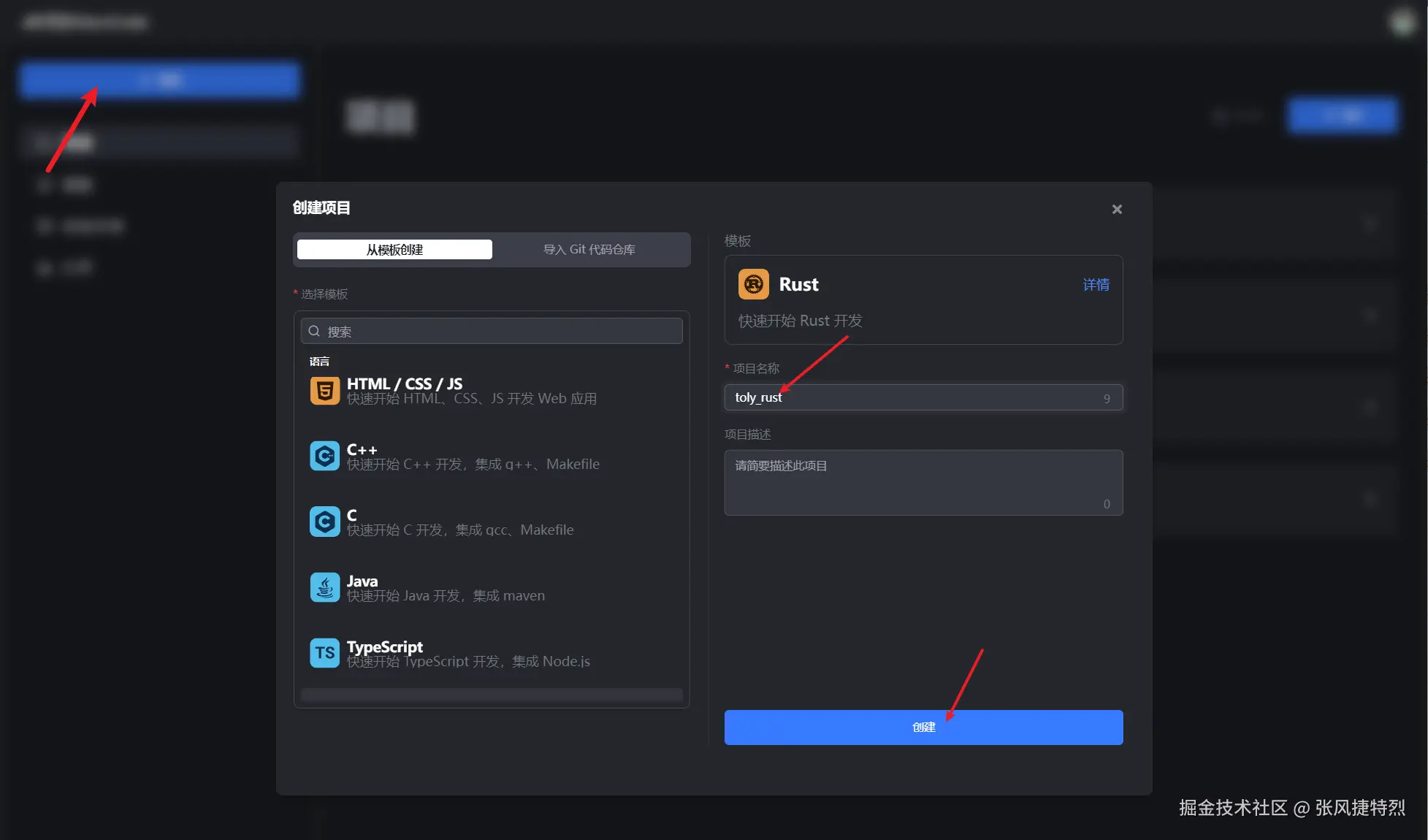This screenshot has height=840, width=1428.
Task: Select the C++ template icon
Action: point(324,457)
